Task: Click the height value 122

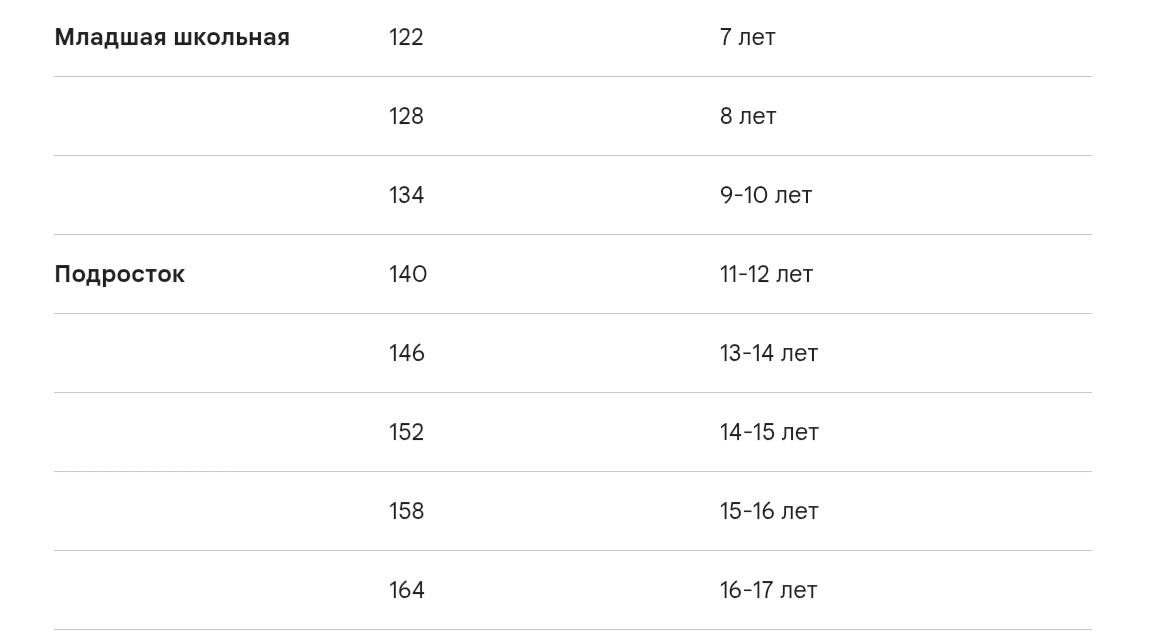Action: coord(407,37)
